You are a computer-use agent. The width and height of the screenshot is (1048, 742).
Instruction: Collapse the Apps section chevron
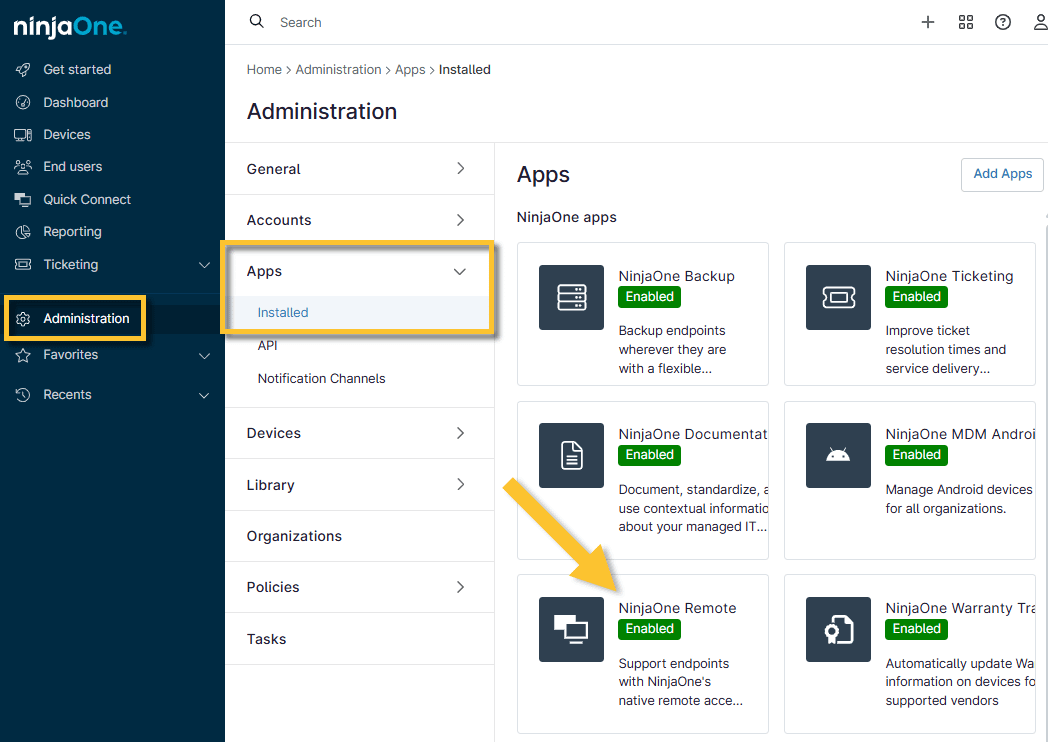(x=460, y=271)
